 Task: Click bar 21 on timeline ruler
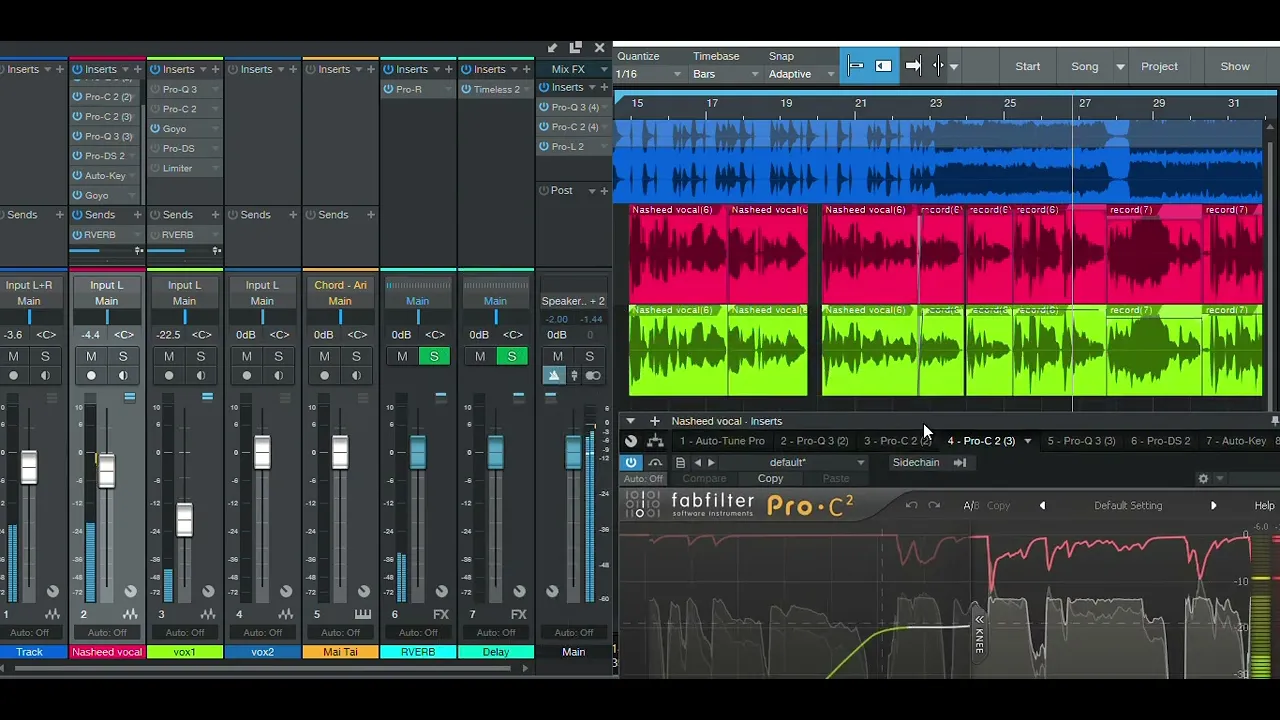coord(860,103)
